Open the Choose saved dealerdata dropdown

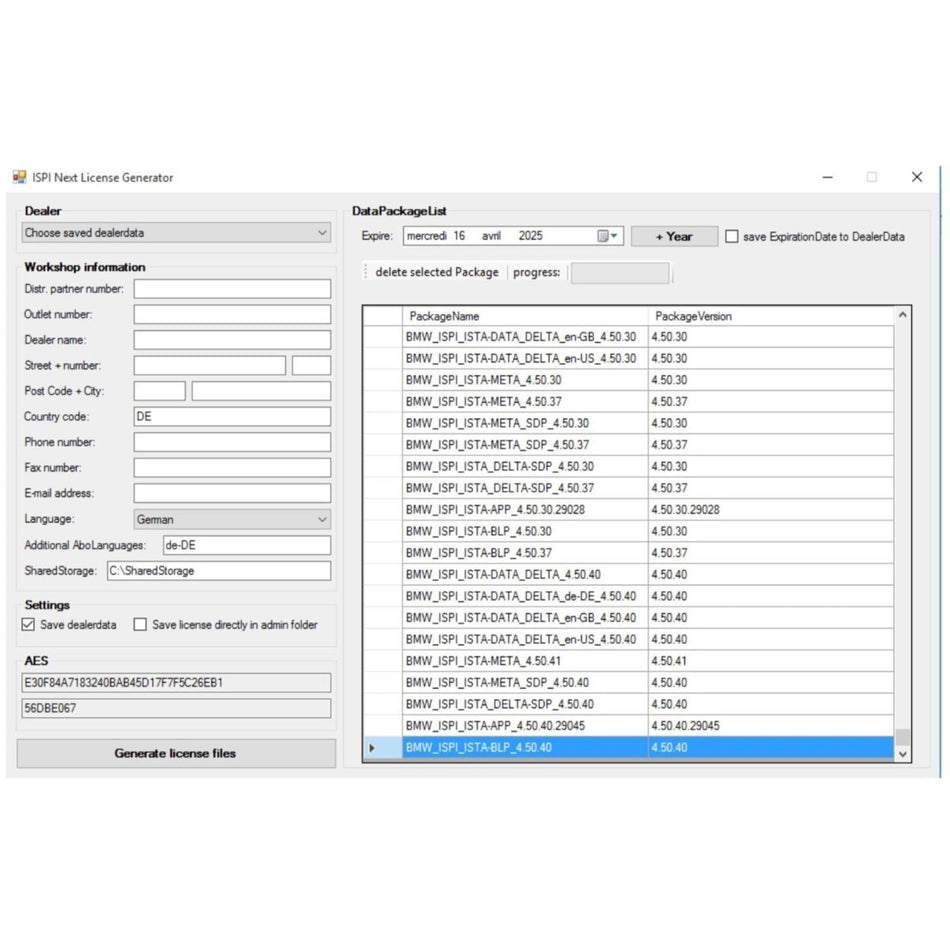[322, 232]
